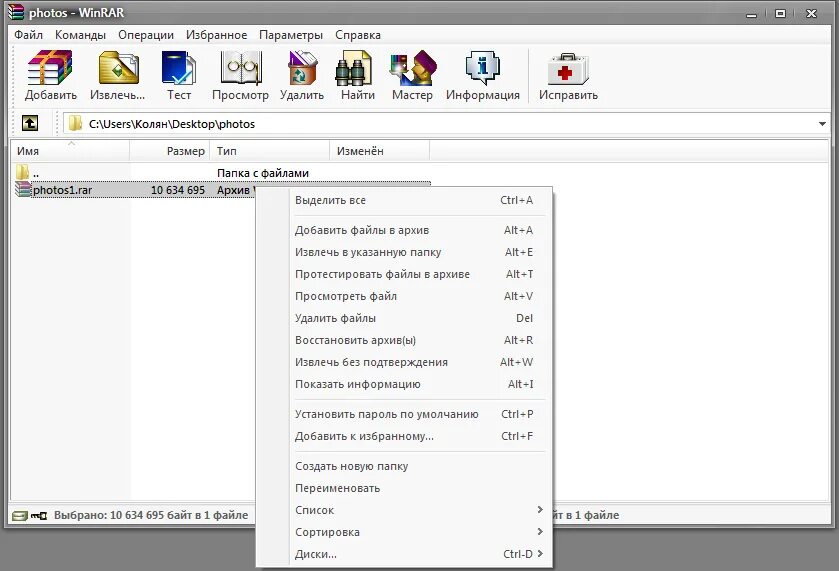Sort by the Тип column header

pyautogui.click(x=270, y=151)
